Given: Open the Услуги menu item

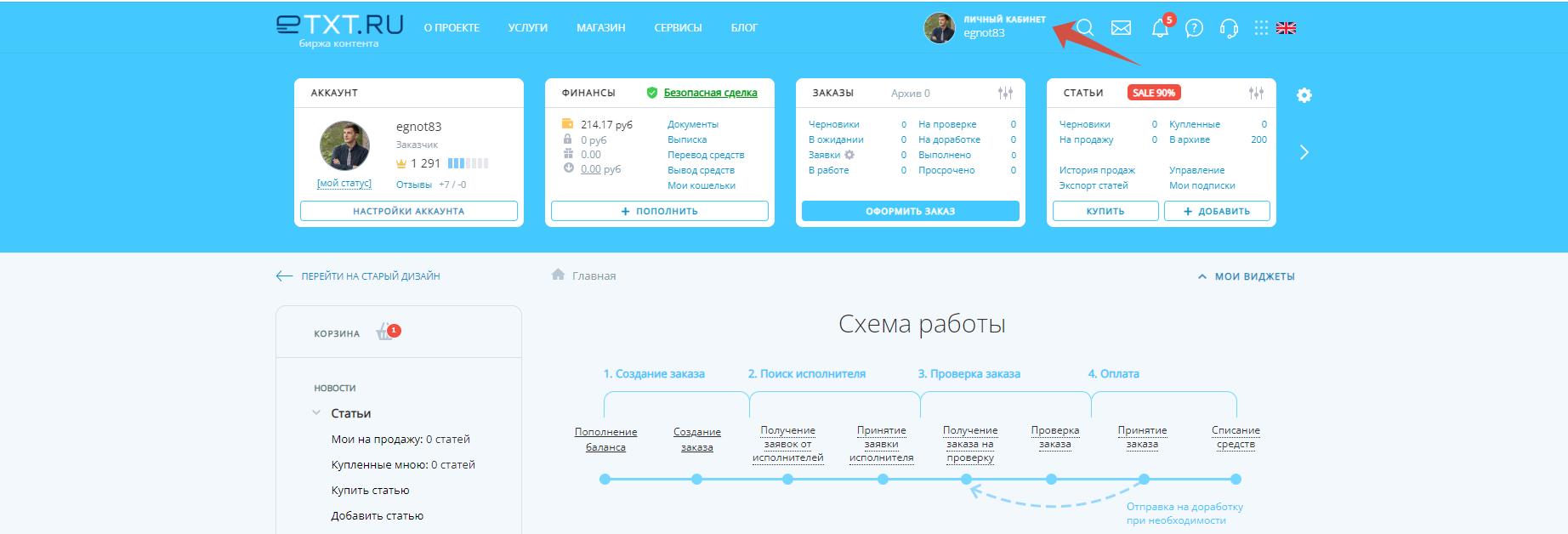Looking at the screenshot, I should [527, 28].
